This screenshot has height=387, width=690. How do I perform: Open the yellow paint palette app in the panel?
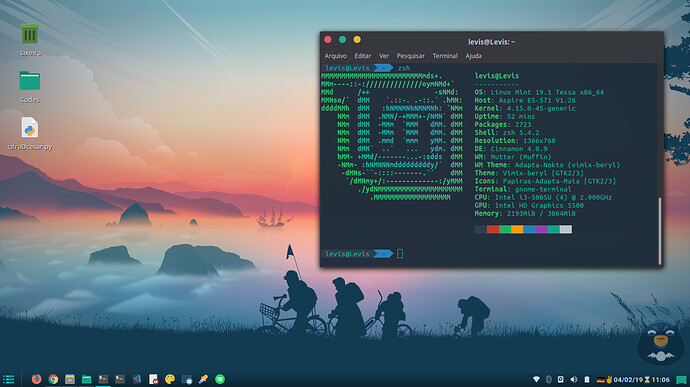tap(170, 379)
